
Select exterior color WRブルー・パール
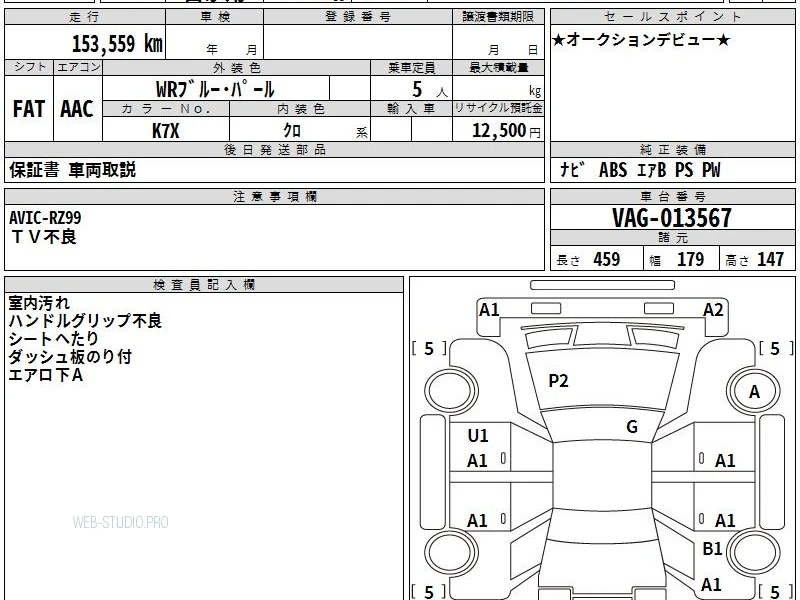[215, 89]
